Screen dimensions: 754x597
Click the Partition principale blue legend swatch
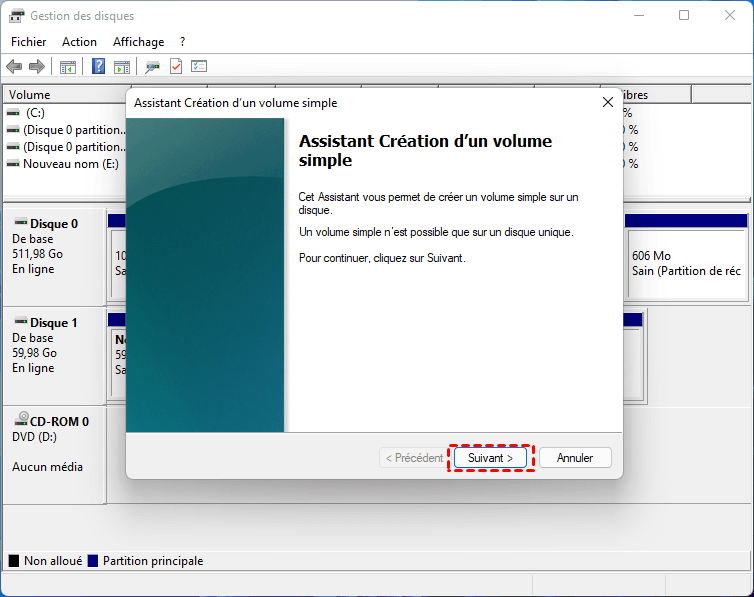(93, 561)
